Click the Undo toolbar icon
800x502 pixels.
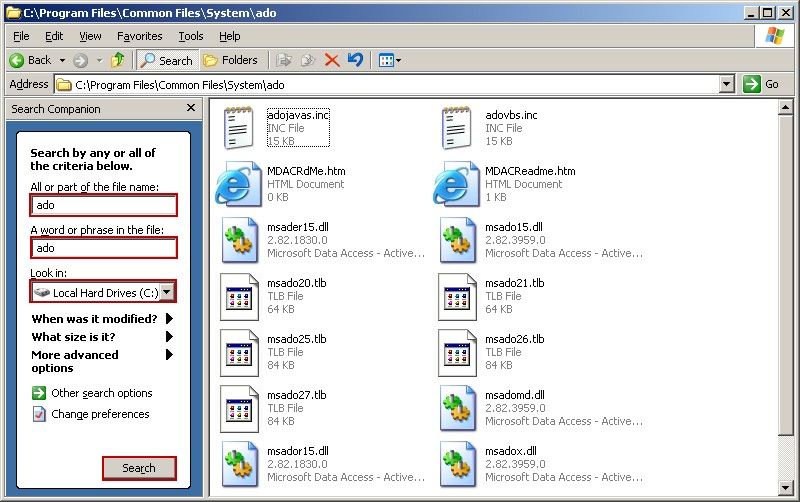tap(356, 60)
